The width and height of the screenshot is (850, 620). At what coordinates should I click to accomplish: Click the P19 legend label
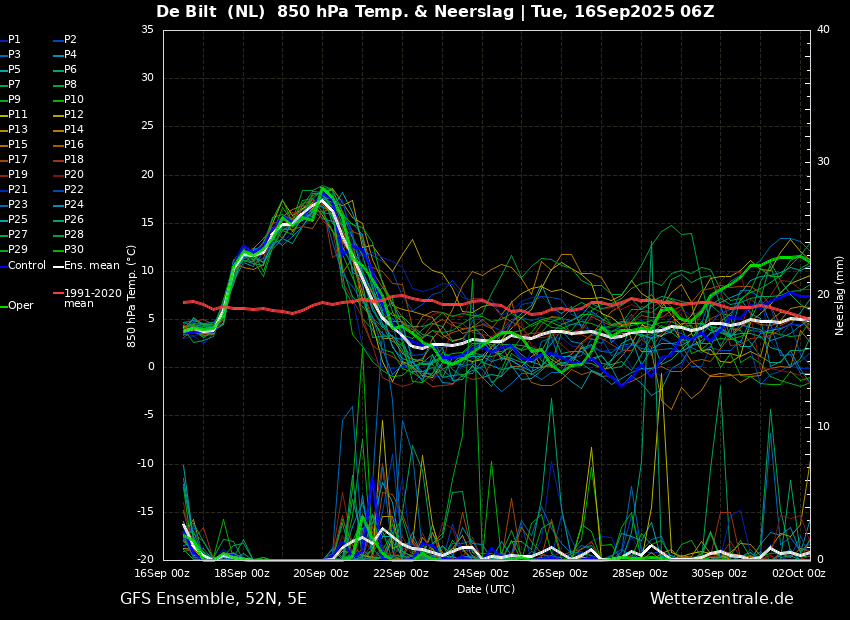coord(14,175)
